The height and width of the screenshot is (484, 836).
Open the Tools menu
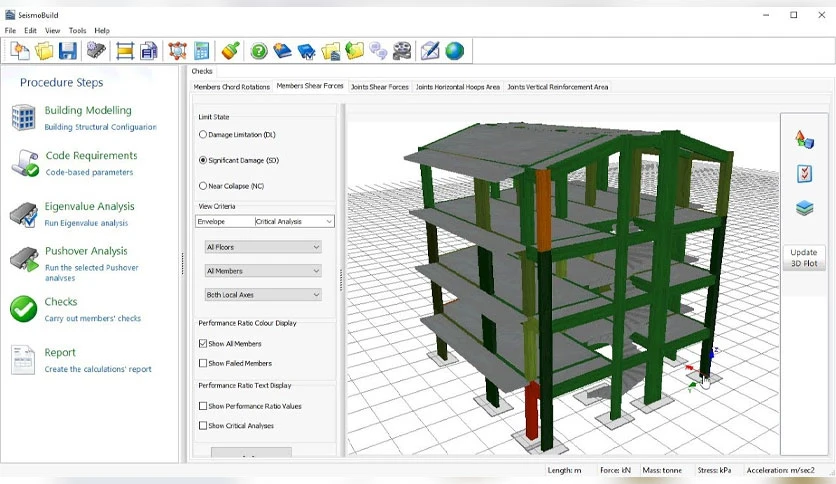tap(77, 30)
